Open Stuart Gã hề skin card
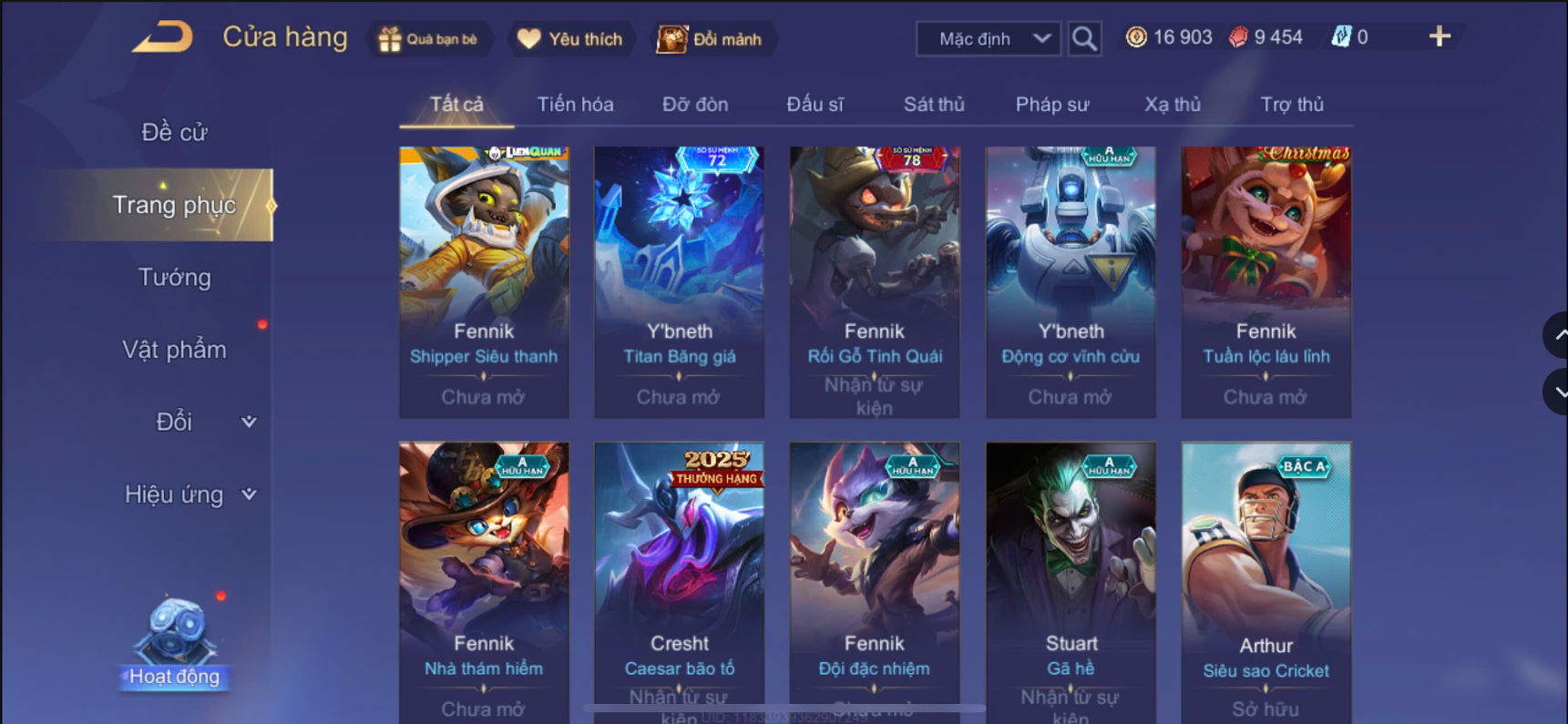 (x=1071, y=583)
